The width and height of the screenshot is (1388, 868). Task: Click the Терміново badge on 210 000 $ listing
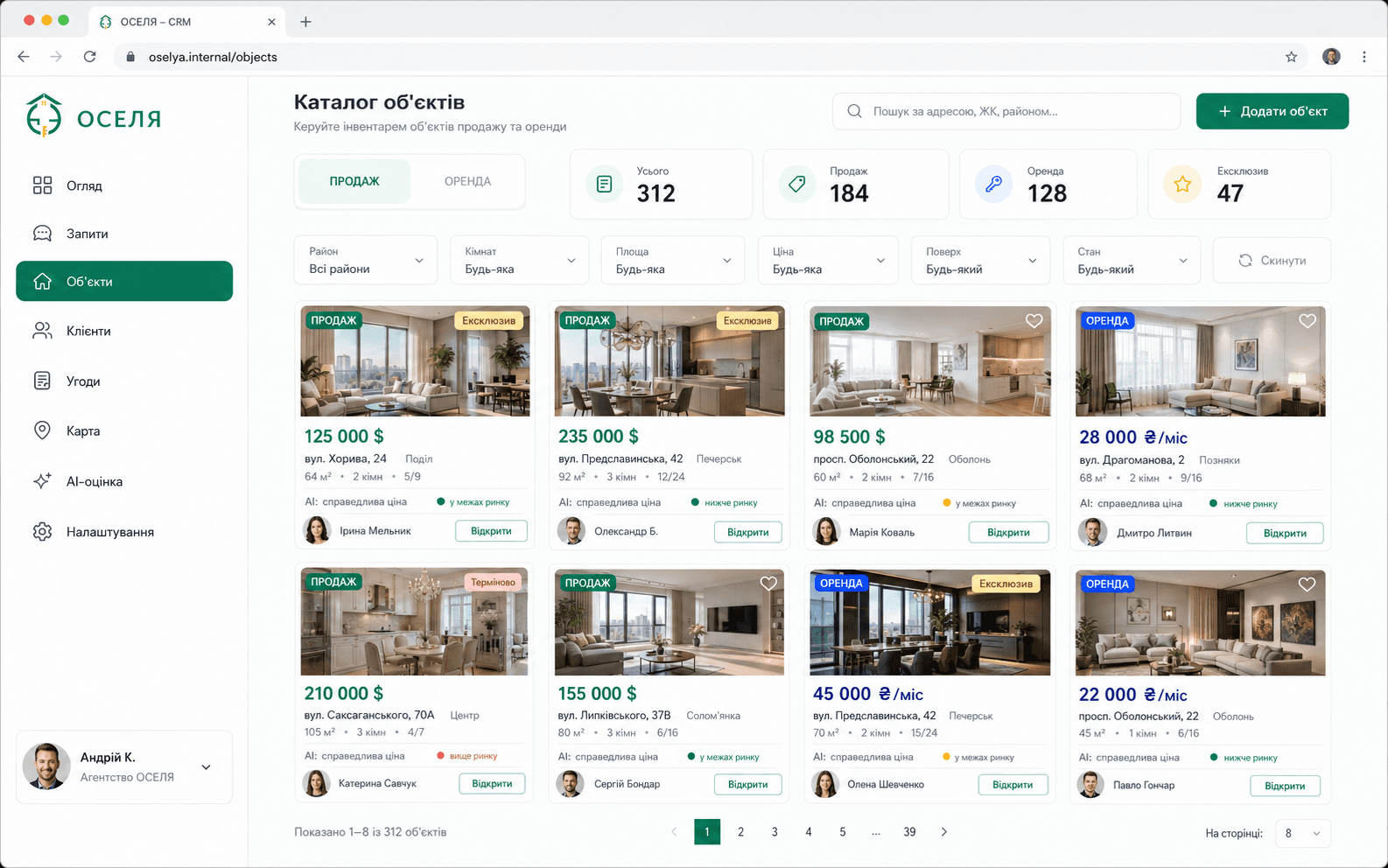tap(493, 582)
